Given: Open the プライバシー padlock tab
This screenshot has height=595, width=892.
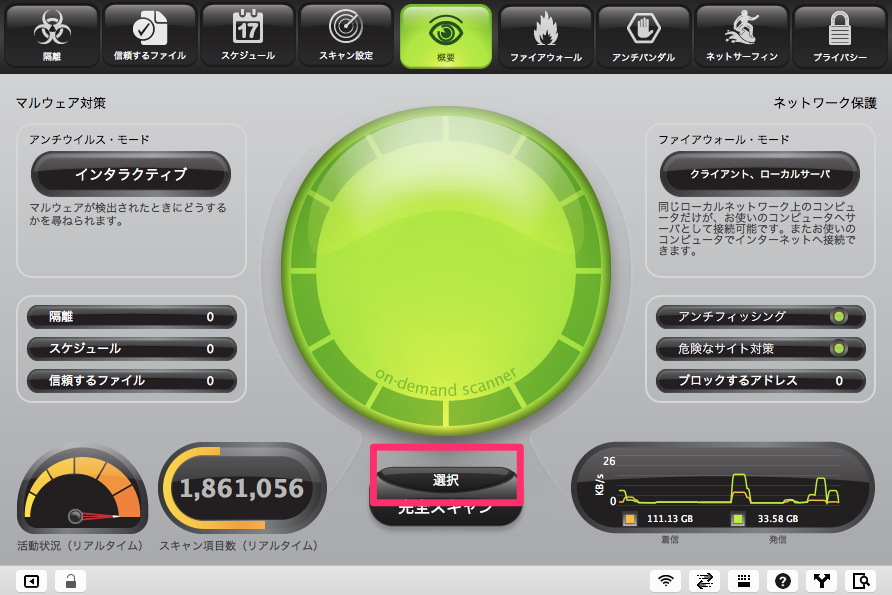Looking at the screenshot, I should tap(839, 36).
